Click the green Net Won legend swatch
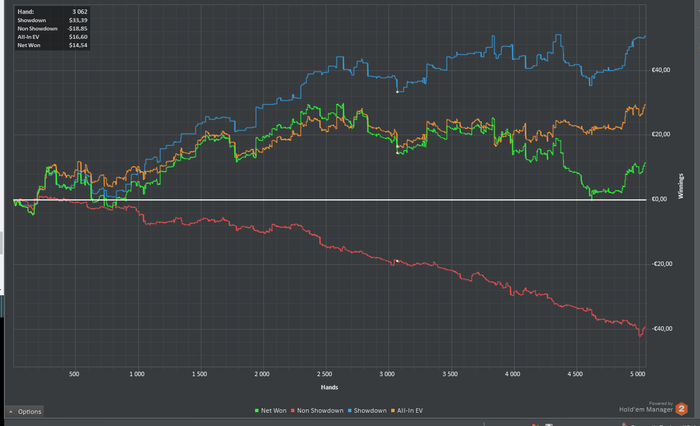This screenshot has height=426, width=700. point(257,410)
